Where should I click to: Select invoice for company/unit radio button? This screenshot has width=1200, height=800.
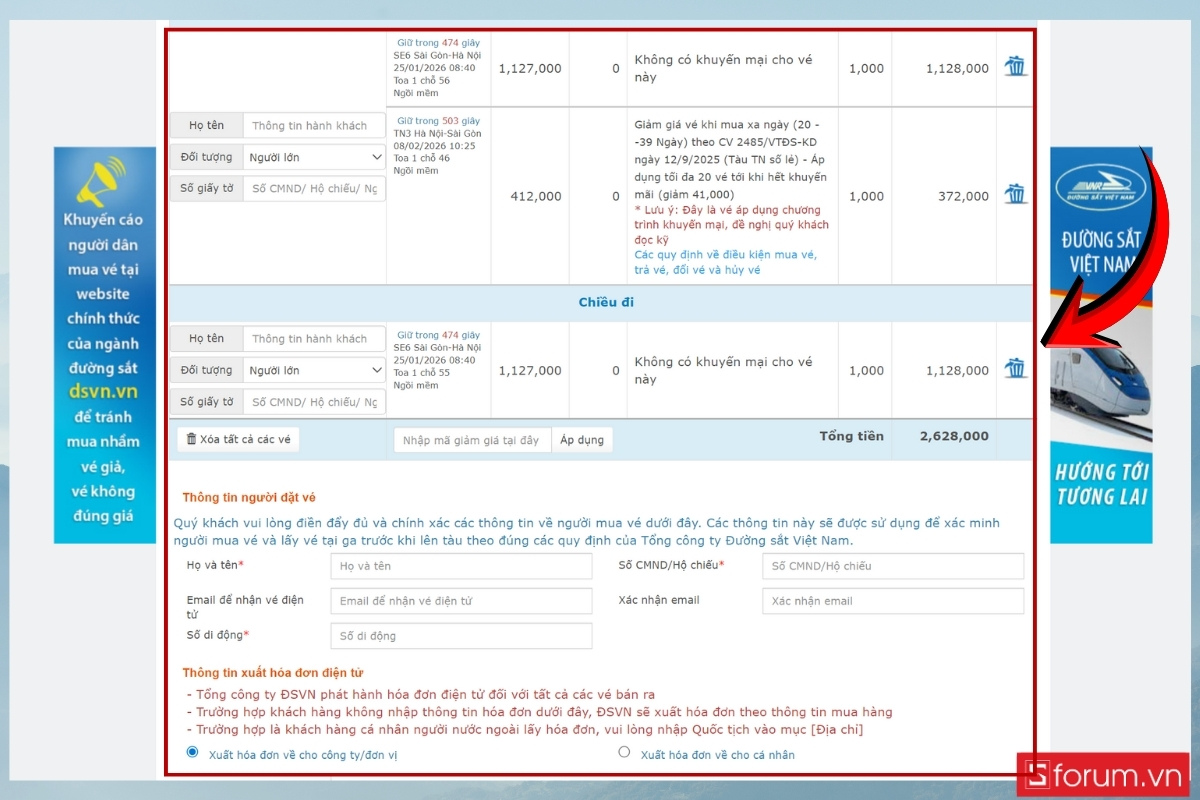click(193, 752)
